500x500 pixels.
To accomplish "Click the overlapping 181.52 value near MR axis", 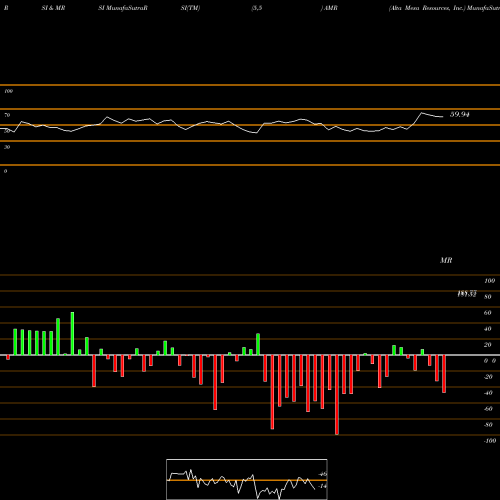I will pos(467,294).
